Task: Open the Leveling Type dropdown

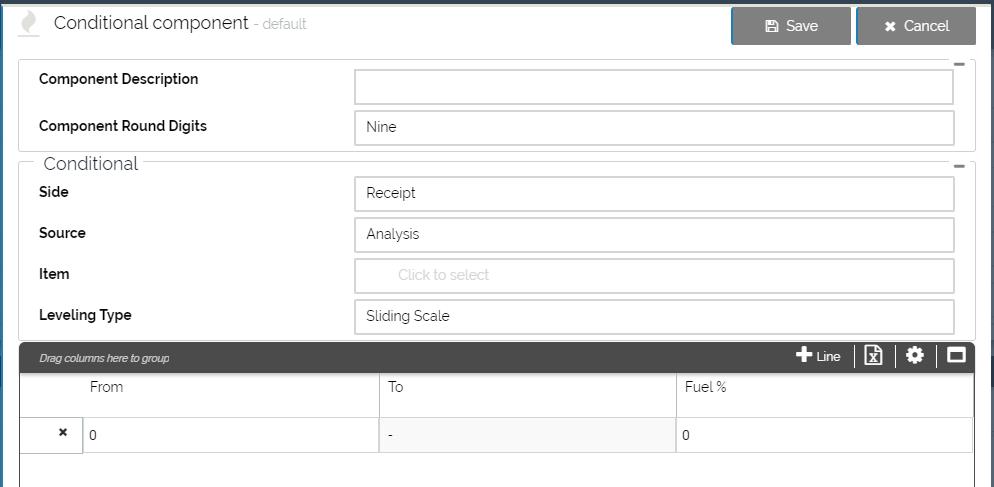Action: coord(654,317)
